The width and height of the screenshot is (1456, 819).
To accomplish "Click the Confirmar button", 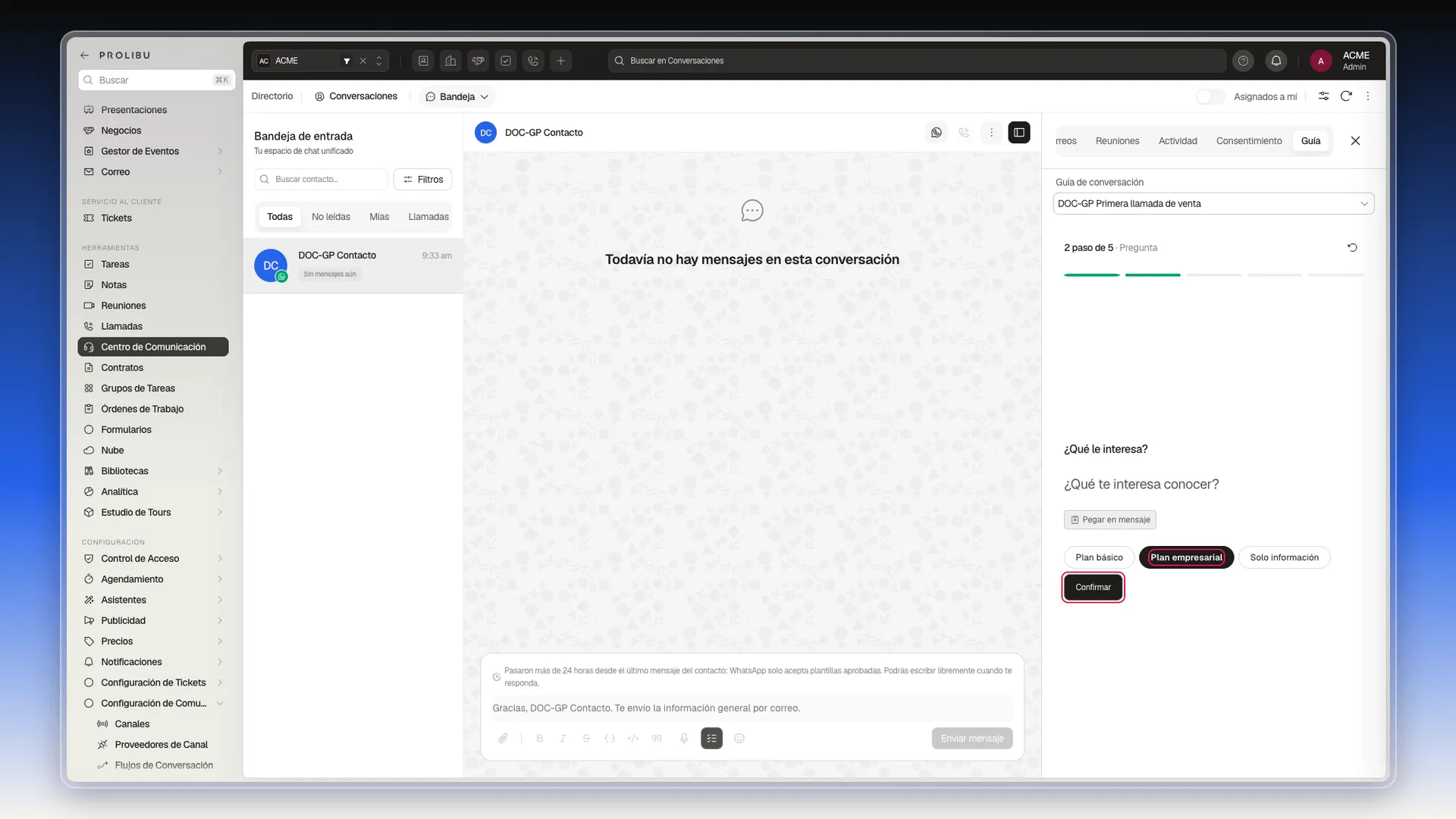I will click(x=1093, y=588).
